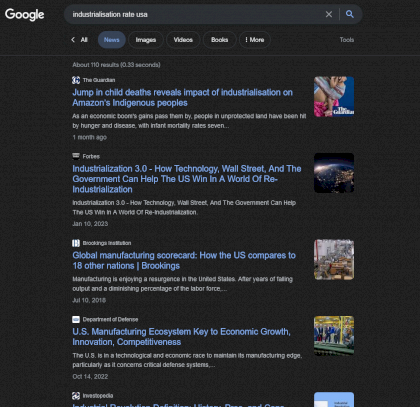Viewport: 420px width, 407px height.
Task: Click the 'About 110 results' text
Action: pyautogui.click(x=116, y=65)
